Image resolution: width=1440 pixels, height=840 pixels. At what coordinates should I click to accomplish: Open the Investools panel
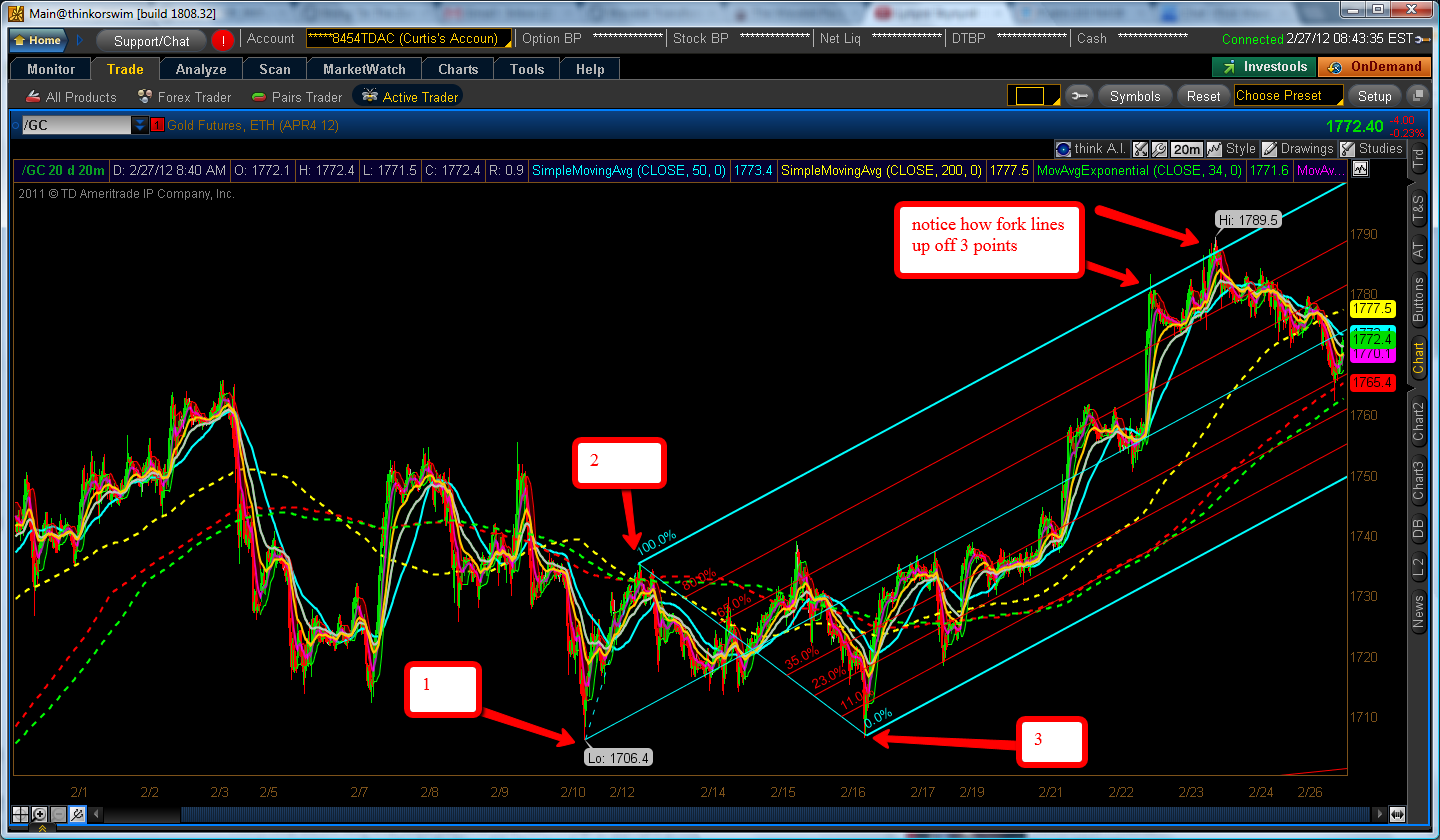pos(1264,67)
